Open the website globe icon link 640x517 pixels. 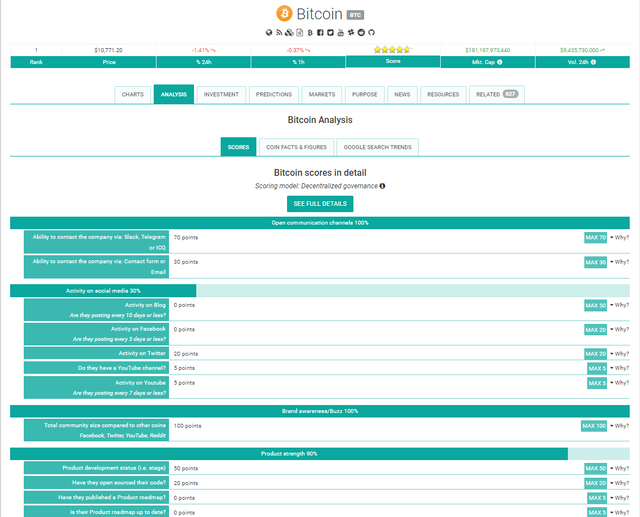coord(269,33)
